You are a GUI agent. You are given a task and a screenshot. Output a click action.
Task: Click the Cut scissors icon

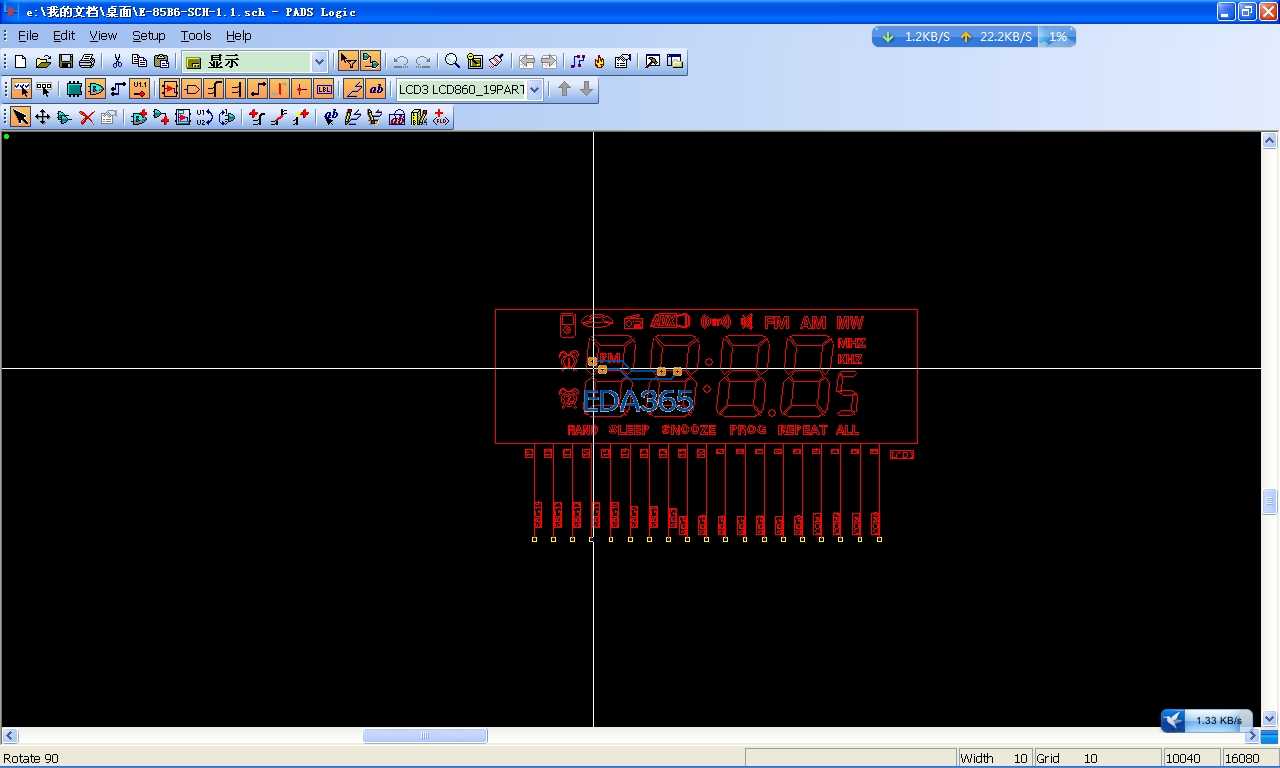[117, 62]
